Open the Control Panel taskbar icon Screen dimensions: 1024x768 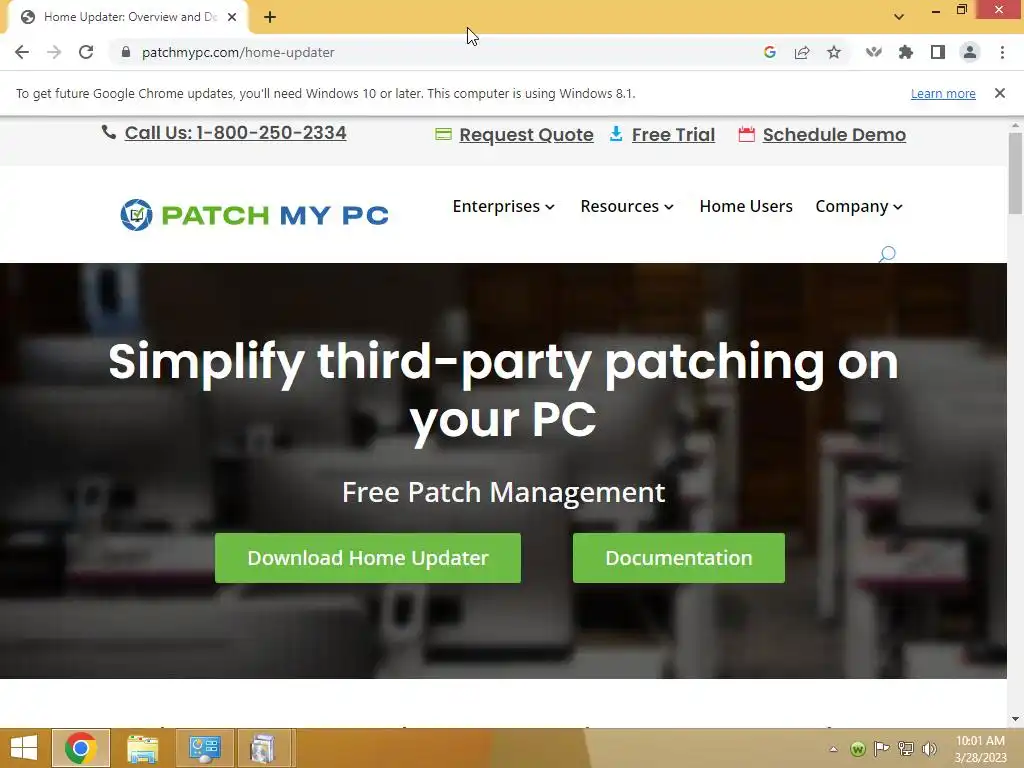pos(204,748)
